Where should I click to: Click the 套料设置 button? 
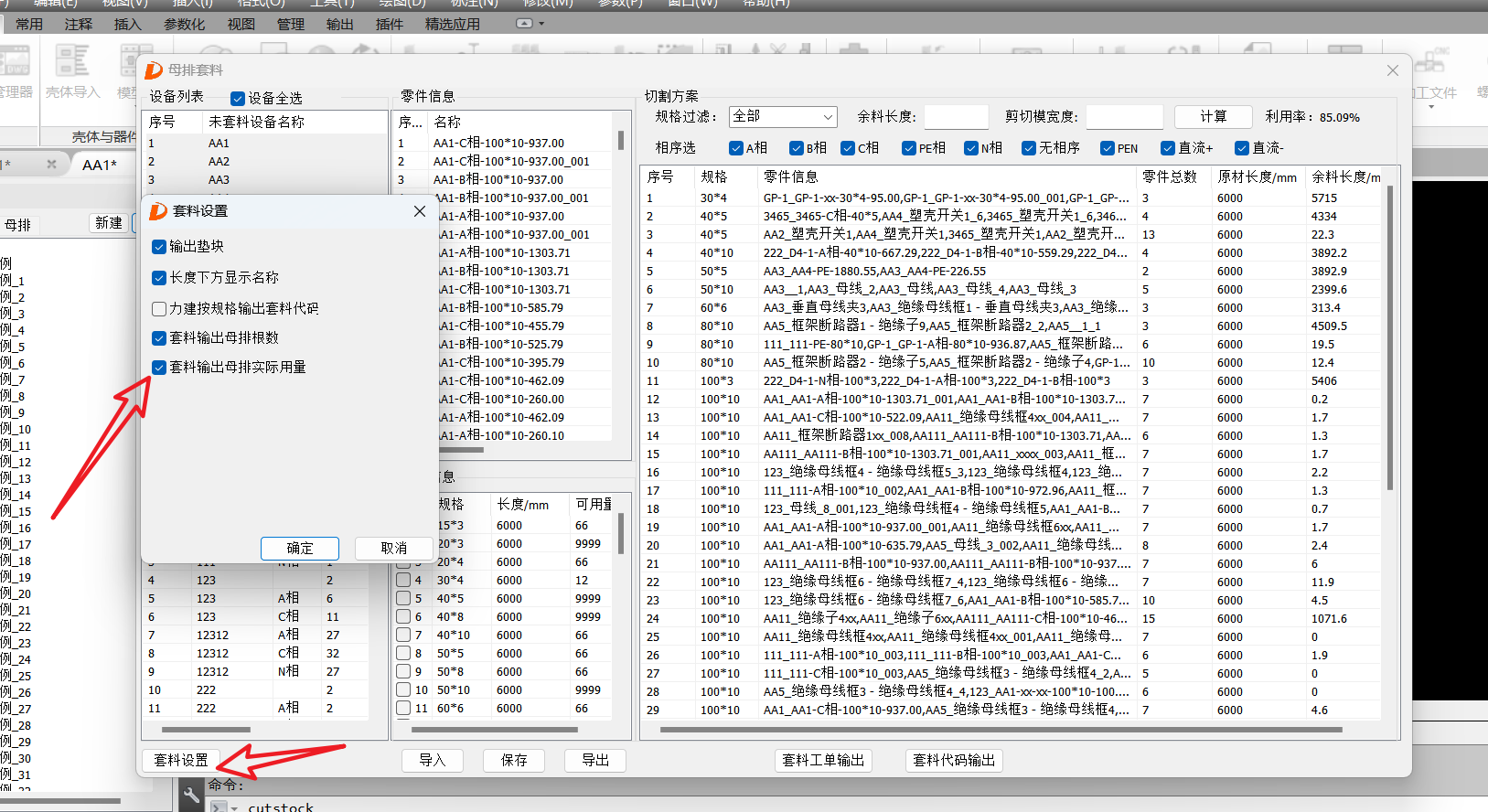(x=181, y=761)
